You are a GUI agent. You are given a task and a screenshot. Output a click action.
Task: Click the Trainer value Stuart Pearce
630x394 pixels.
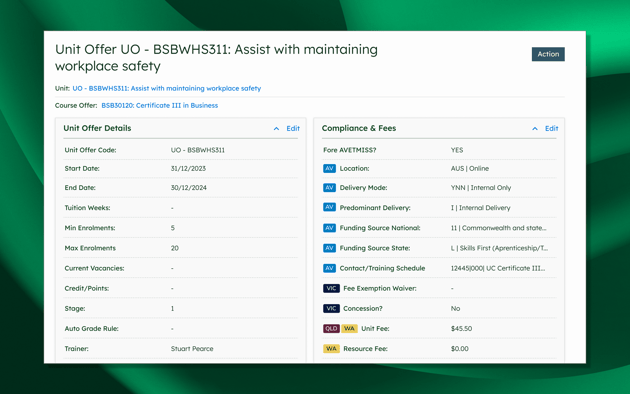192,349
